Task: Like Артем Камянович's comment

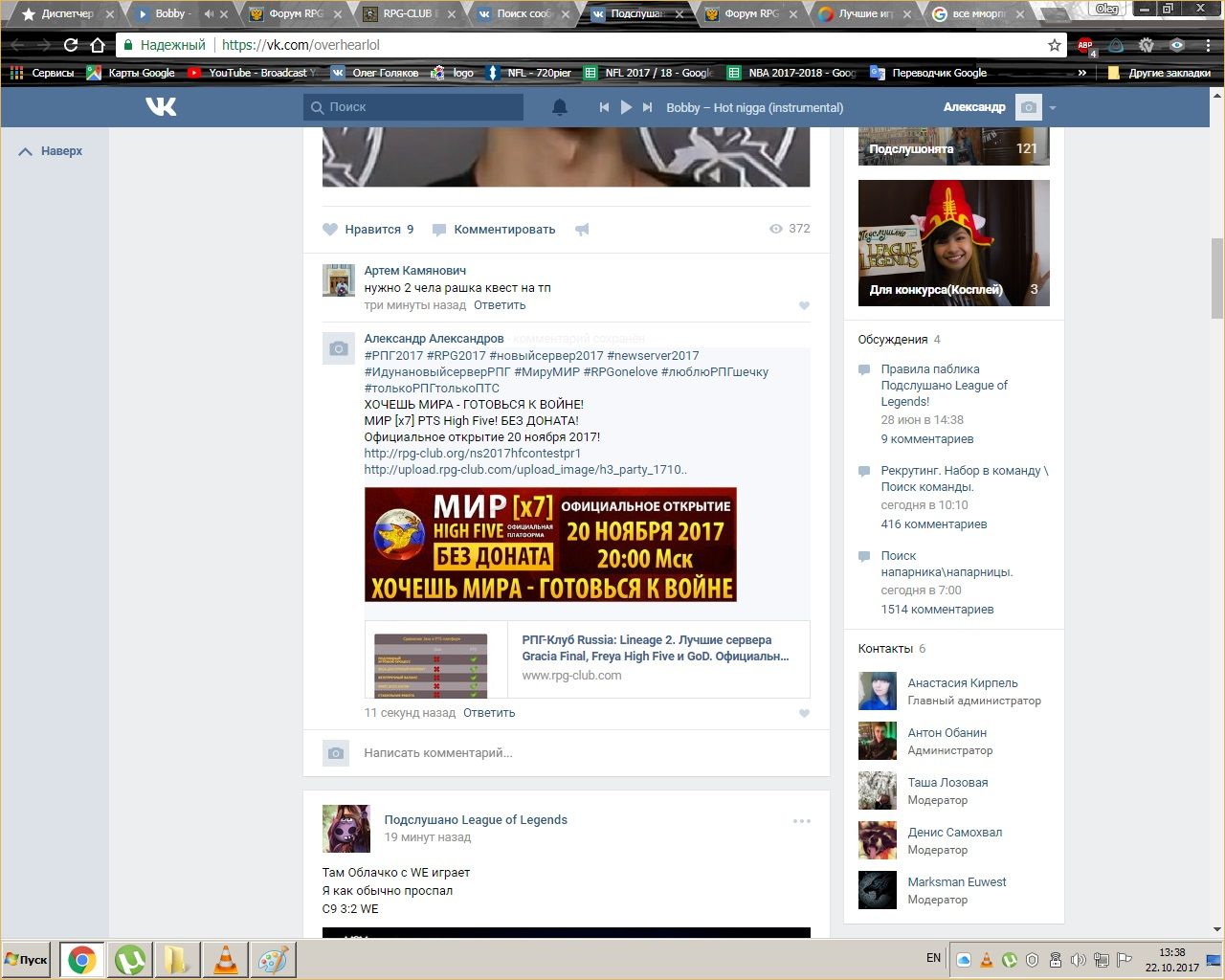Action: 804,306
